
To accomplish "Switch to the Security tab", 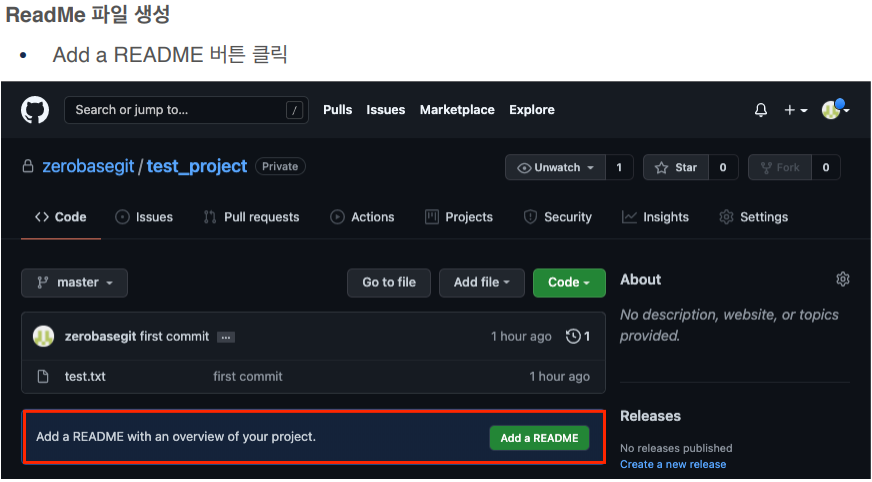I will [x=558, y=217].
